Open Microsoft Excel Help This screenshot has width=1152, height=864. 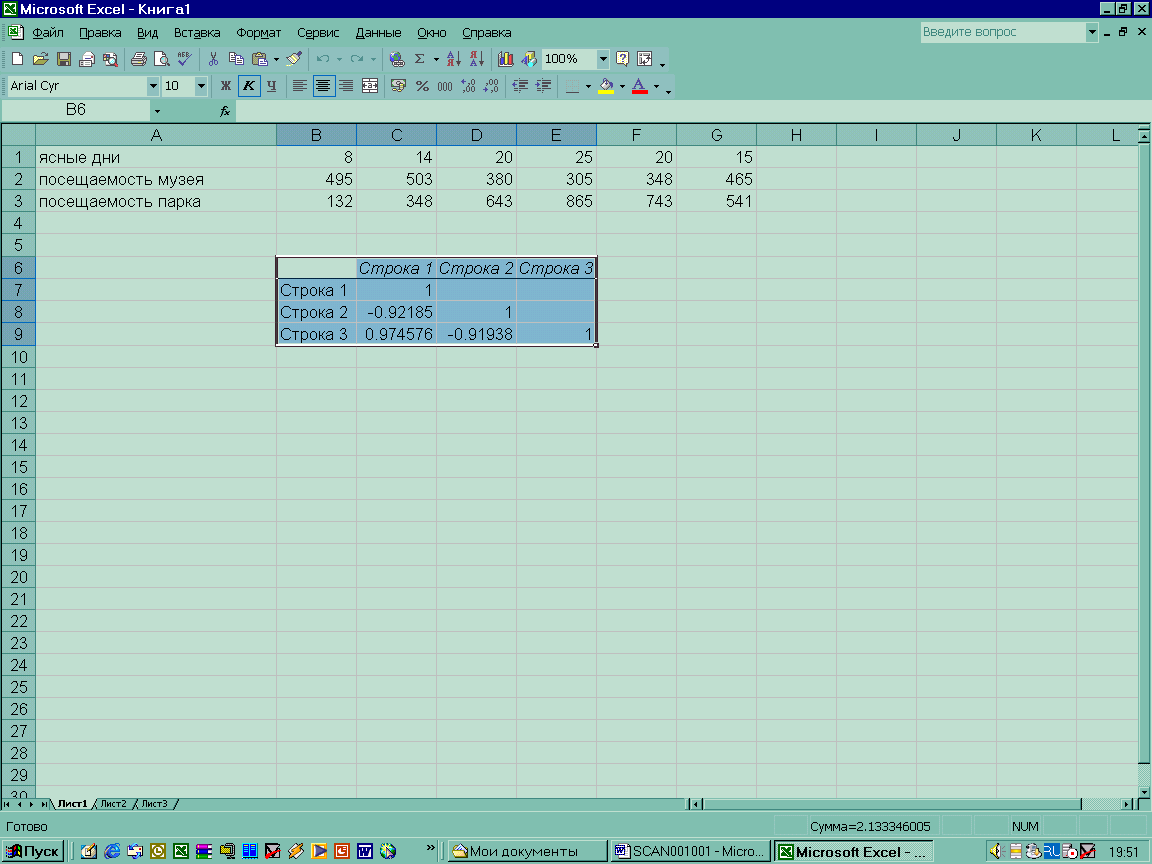622,59
